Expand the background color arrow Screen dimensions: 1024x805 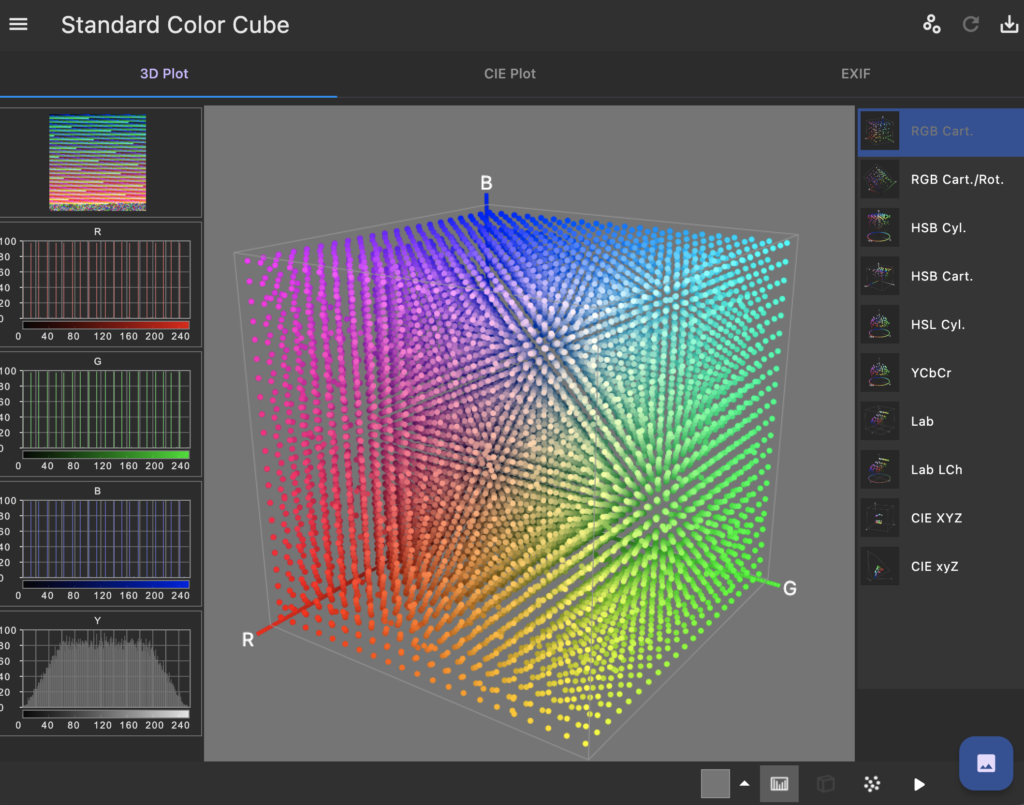[744, 784]
